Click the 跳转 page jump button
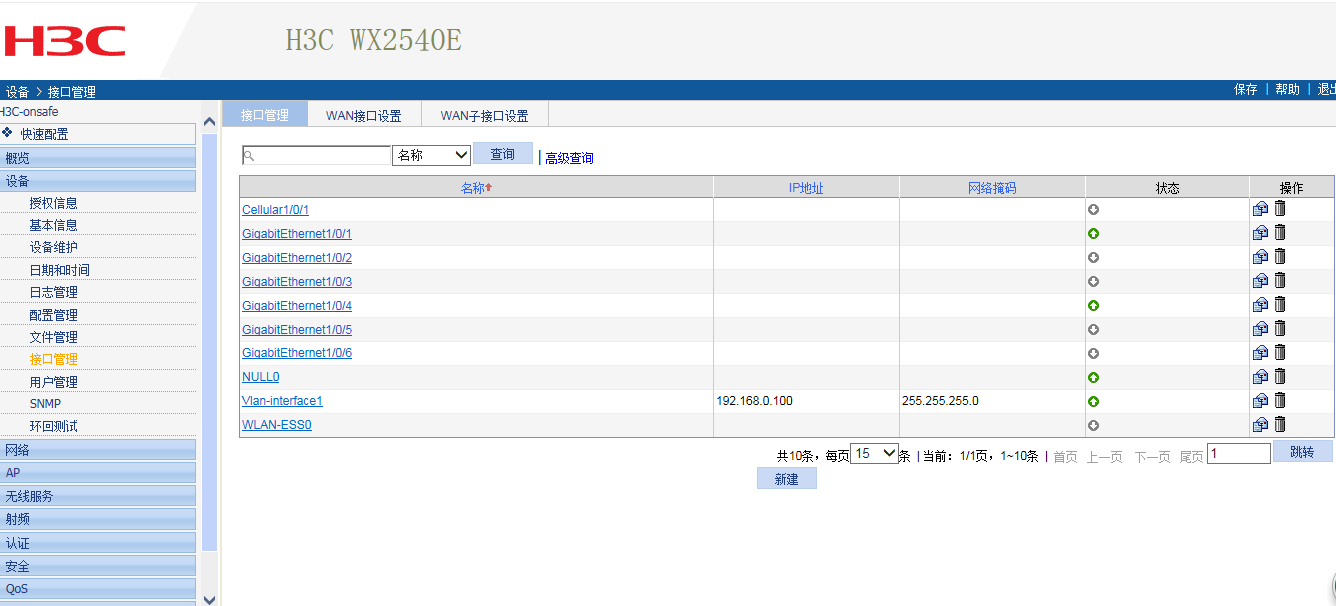This screenshot has height=606, width=1336. 1302,452
